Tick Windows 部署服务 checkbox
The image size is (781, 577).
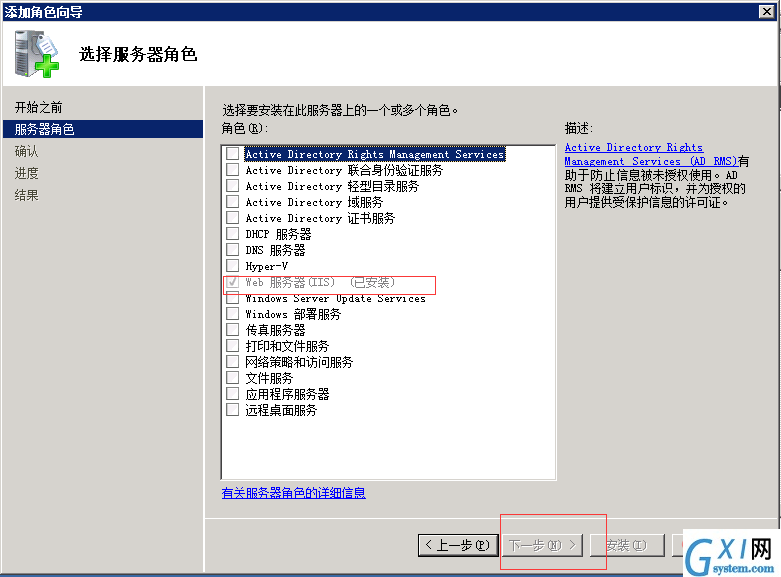coord(233,313)
